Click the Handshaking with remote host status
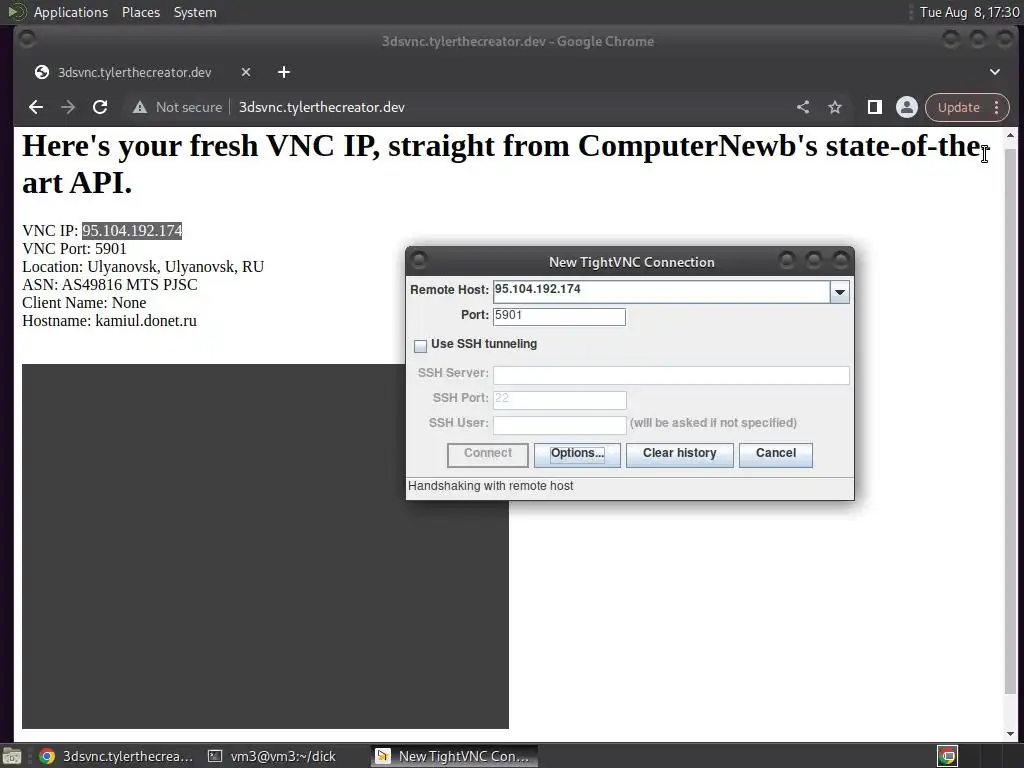This screenshot has width=1024, height=768. tap(490, 486)
